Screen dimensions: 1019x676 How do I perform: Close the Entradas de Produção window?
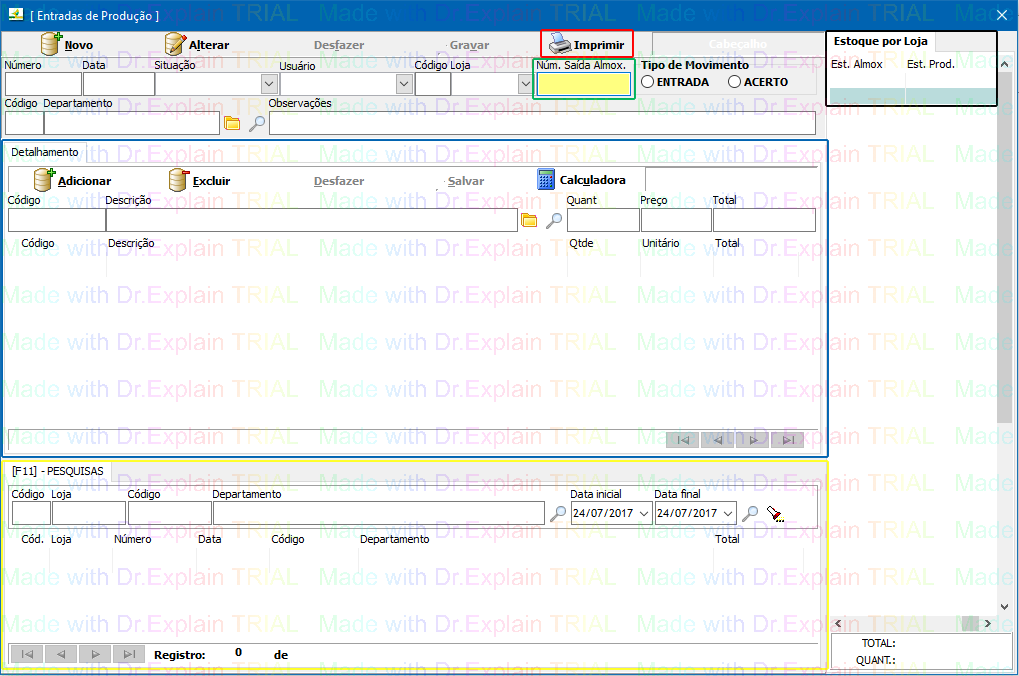click(x=1002, y=15)
